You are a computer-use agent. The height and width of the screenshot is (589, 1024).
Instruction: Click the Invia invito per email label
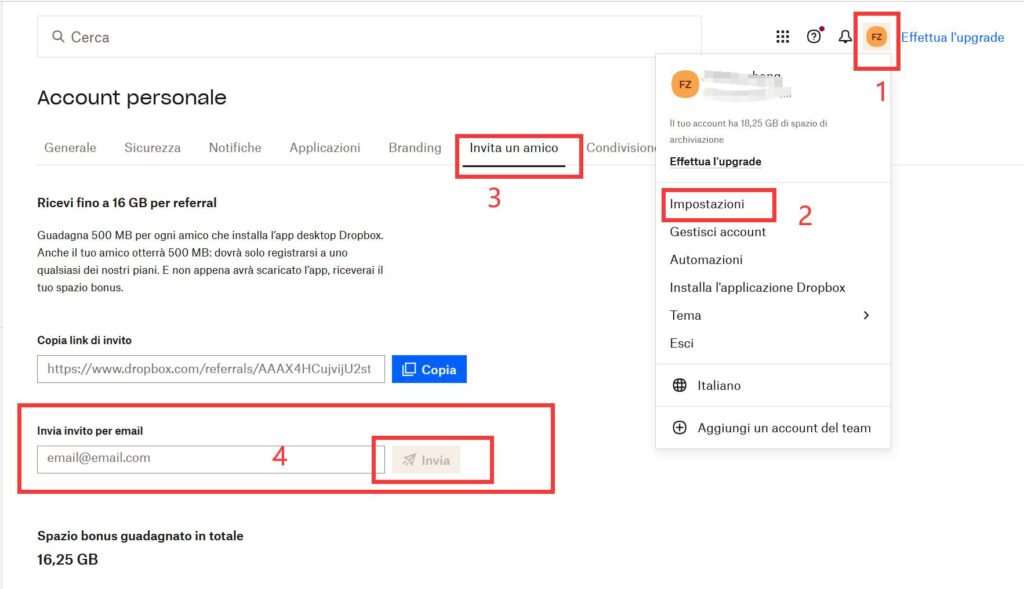[x=89, y=431]
